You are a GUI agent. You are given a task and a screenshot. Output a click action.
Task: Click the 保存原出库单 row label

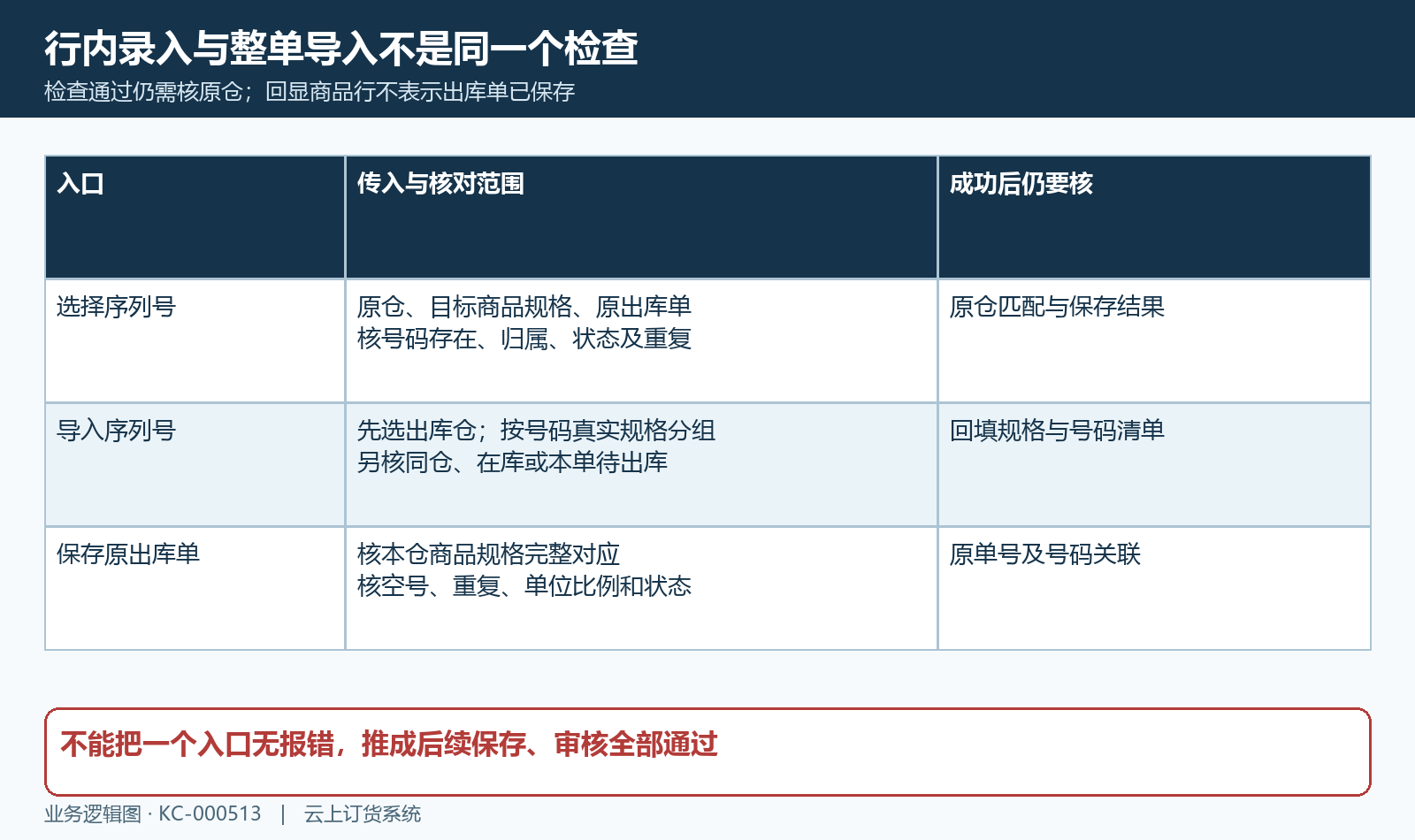coord(128,554)
